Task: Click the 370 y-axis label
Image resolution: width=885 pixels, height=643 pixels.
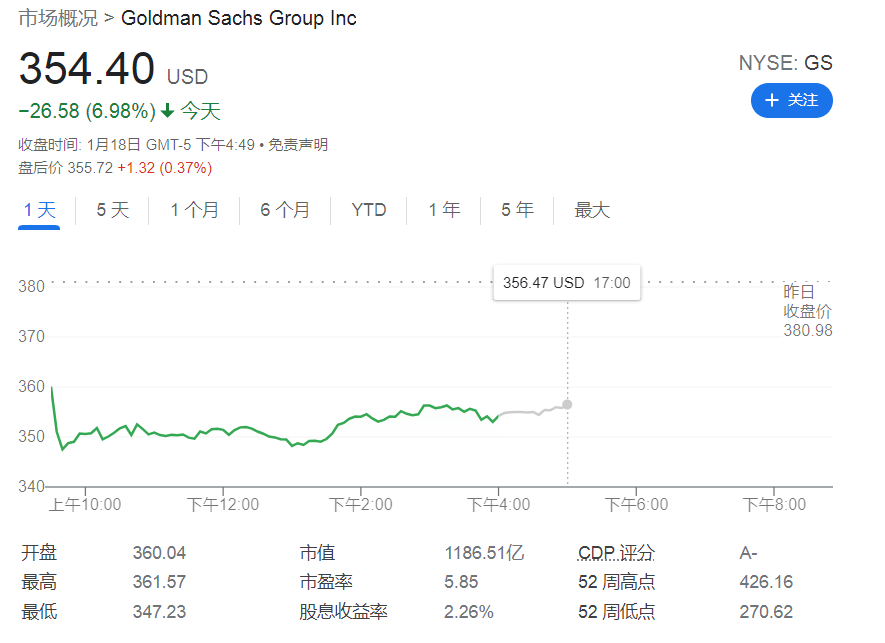Action: tap(31, 336)
